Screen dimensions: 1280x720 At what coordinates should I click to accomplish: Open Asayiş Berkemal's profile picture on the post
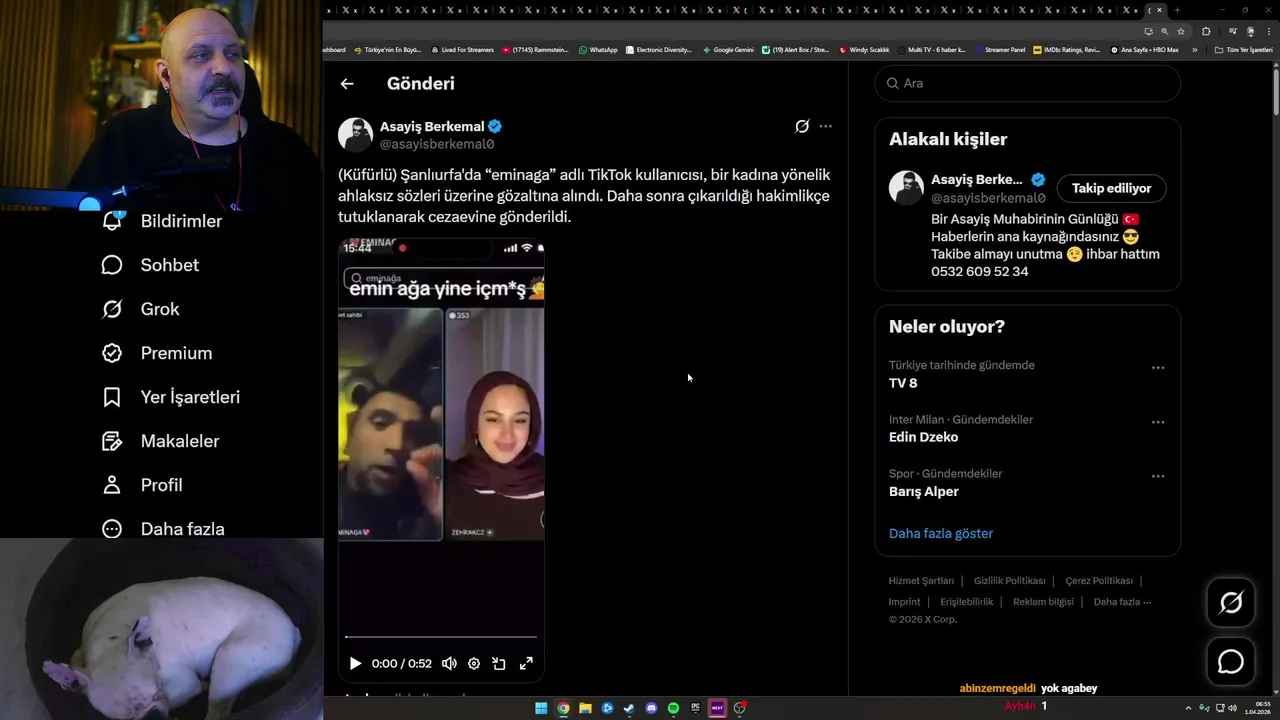point(355,135)
